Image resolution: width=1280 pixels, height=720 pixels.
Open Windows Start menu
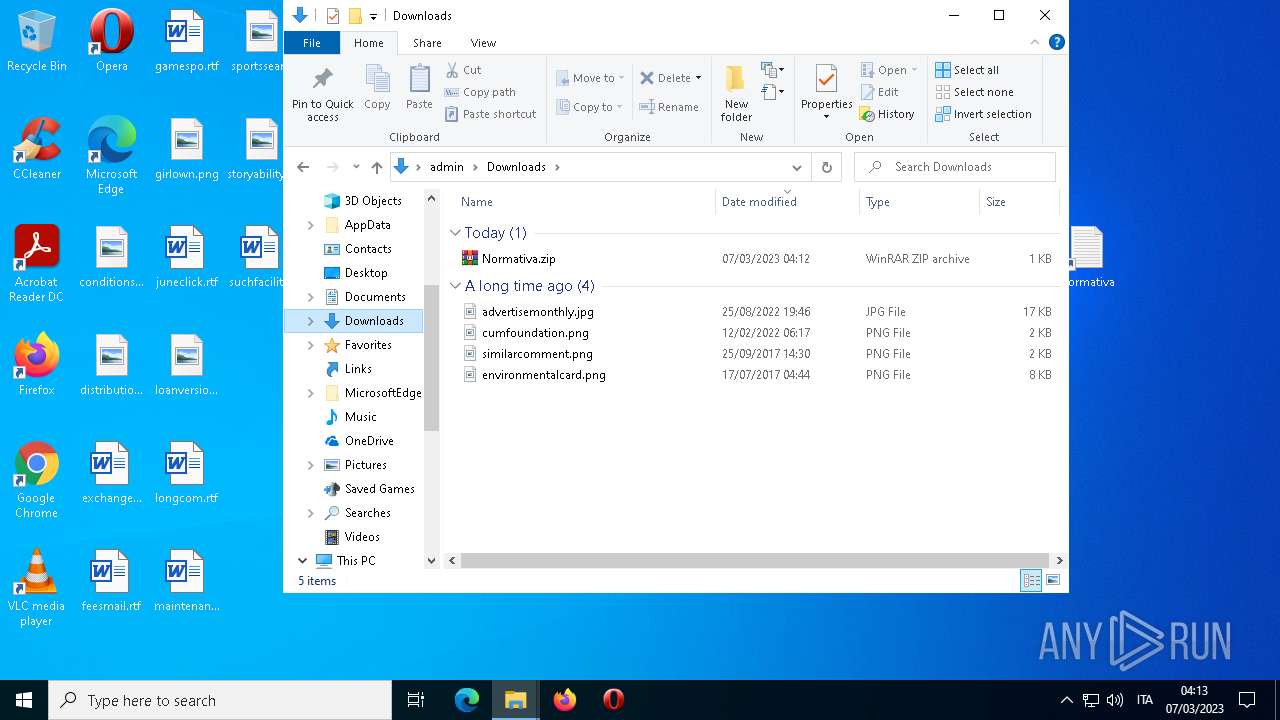pyautogui.click(x=24, y=700)
